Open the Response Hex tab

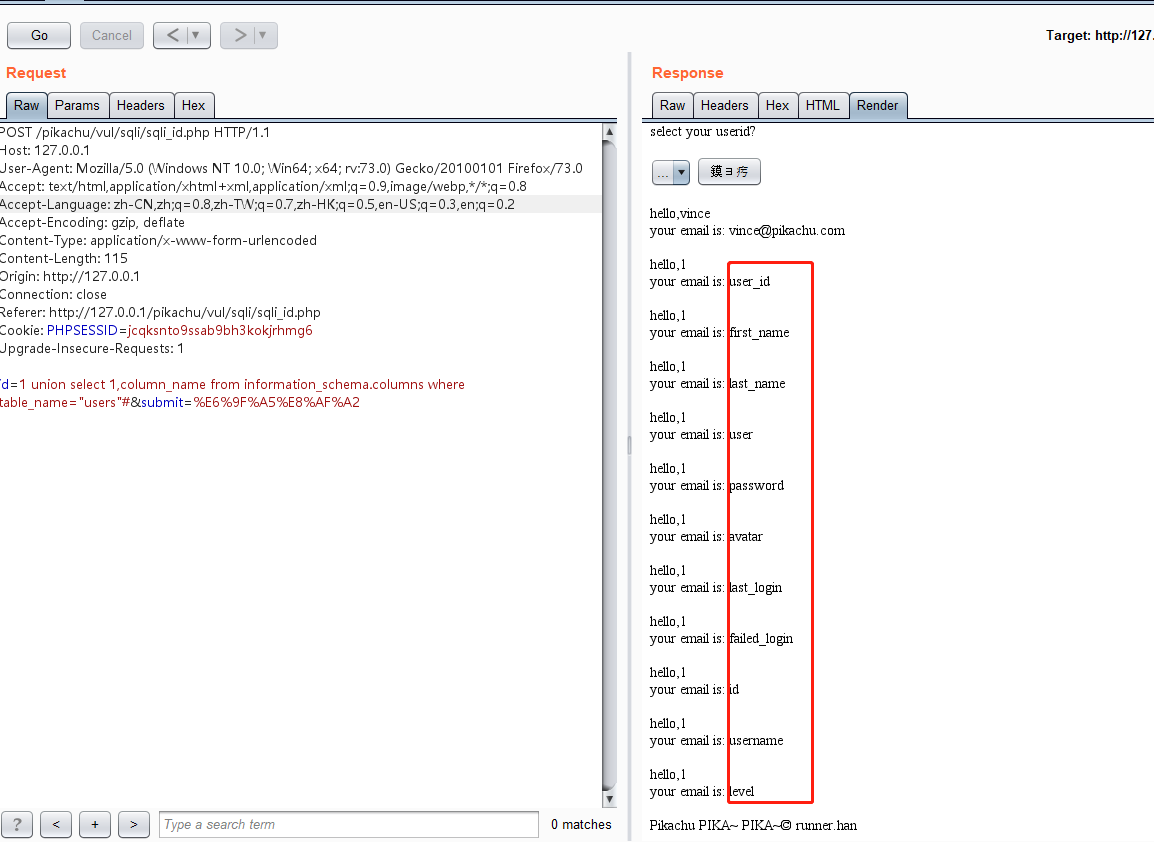pyautogui.click(x=777, y=105)
